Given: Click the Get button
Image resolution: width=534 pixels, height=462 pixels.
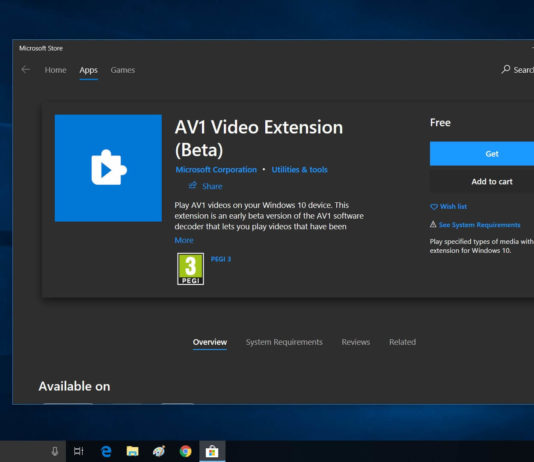Looking at the screenshot, I should pyautogui.click(x=482, y=154).
